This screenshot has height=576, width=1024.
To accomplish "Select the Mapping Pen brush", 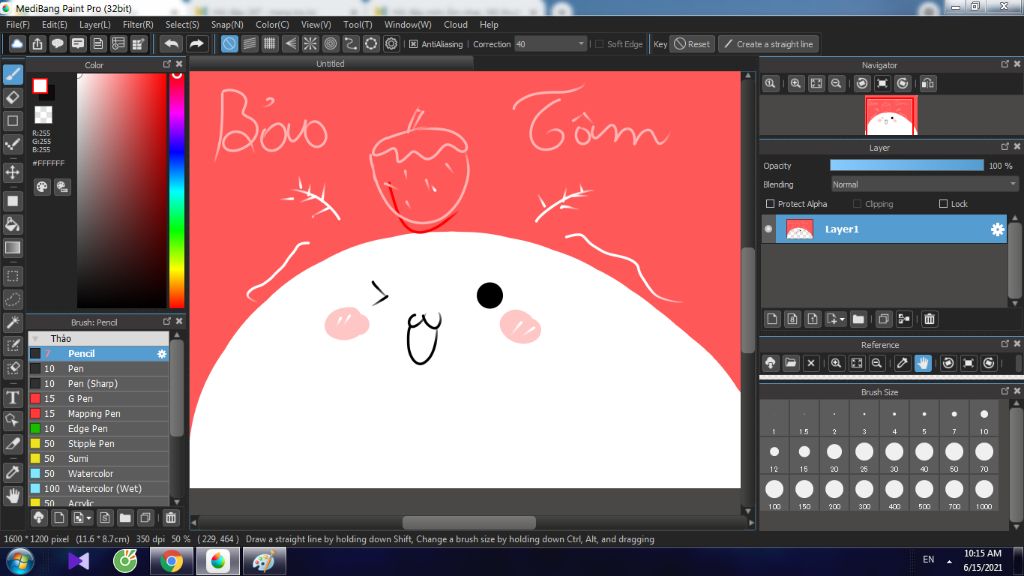I will [99, 413].
